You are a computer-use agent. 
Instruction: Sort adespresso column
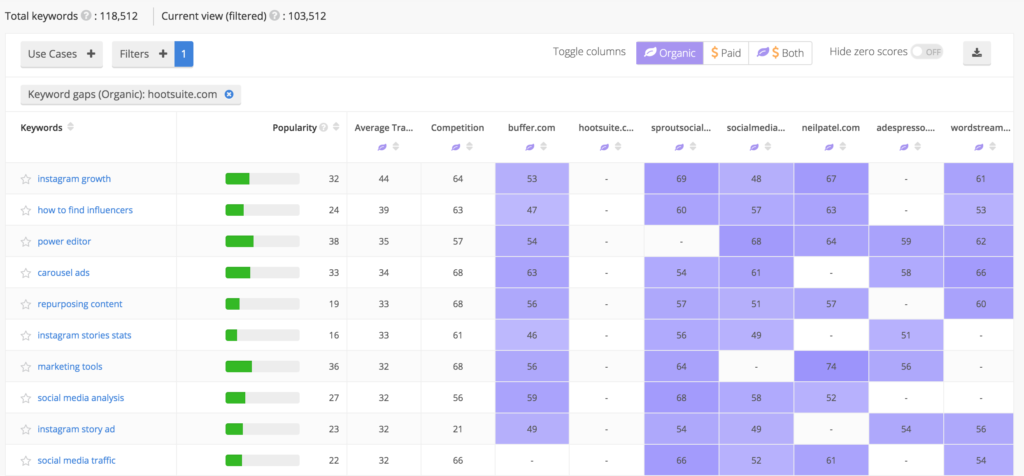pyautogui.click(x=918, y=148)
